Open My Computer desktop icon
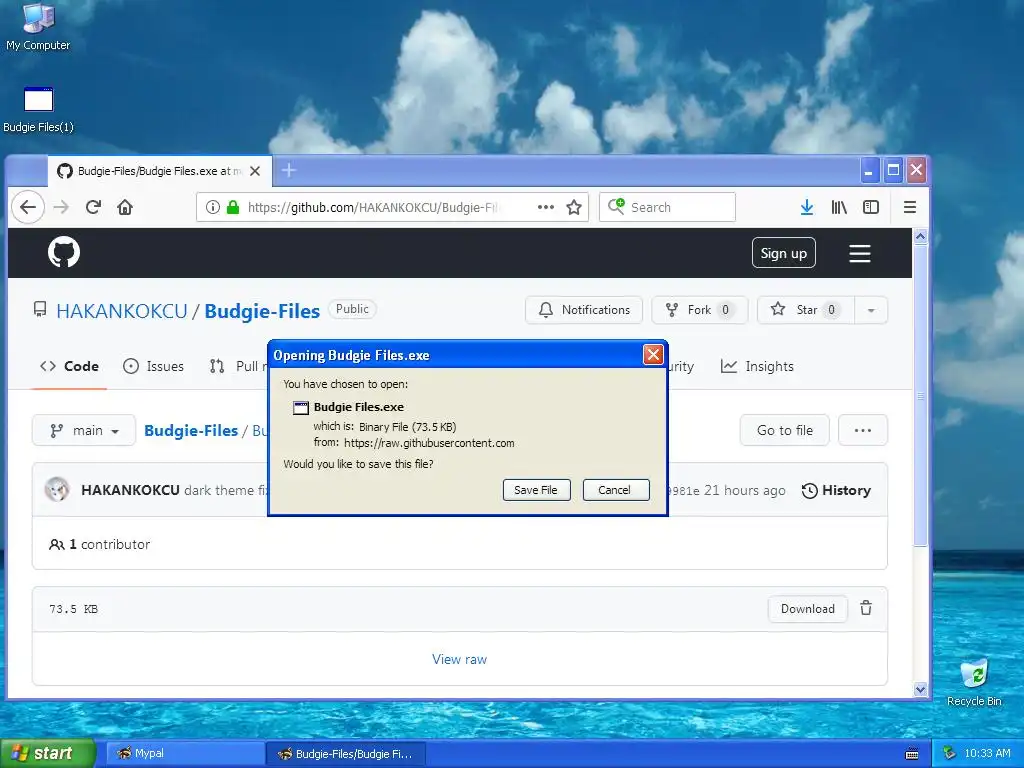Screen dimensions: 1024x768 38,26
